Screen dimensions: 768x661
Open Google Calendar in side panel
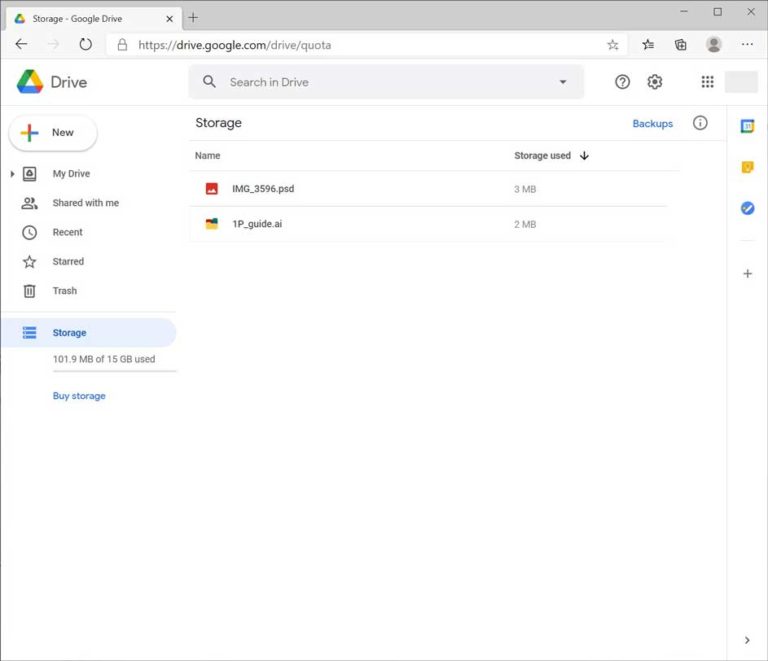(747, 126)
